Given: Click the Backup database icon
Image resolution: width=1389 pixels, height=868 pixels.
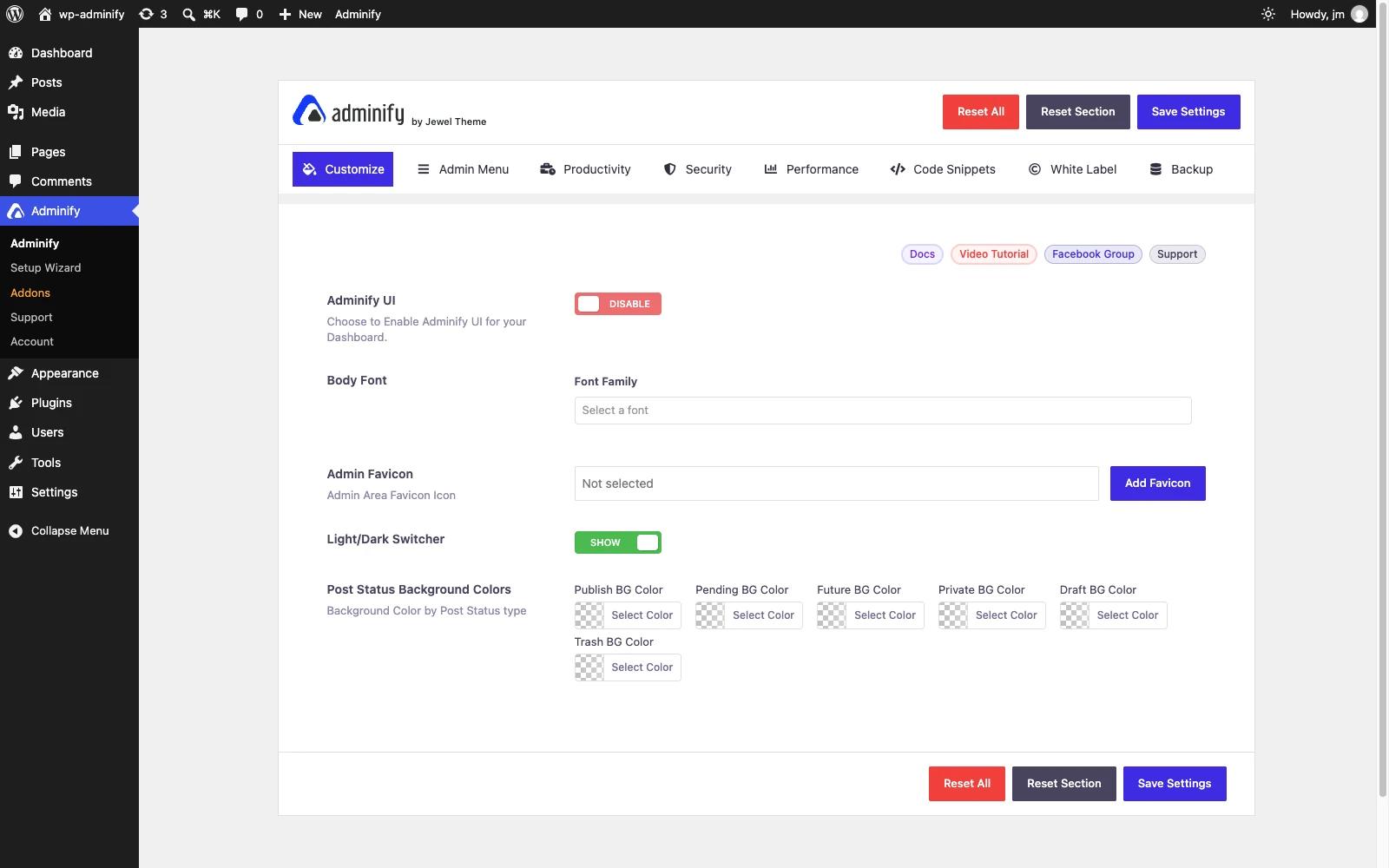Looking at the screenshot, I should pyautogui.click(x=1155, y=169).
